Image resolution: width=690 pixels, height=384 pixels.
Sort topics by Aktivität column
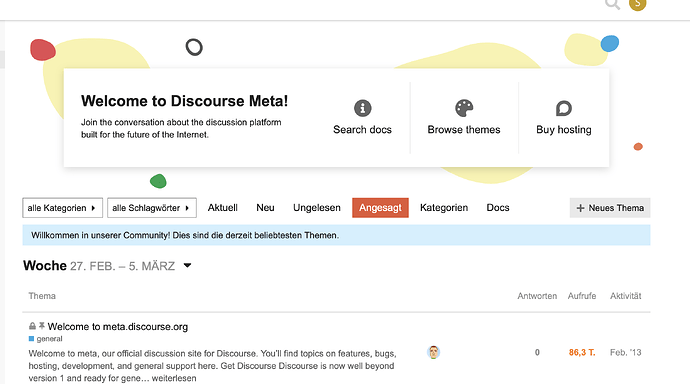pyautogui.click(x=625, y=296)
